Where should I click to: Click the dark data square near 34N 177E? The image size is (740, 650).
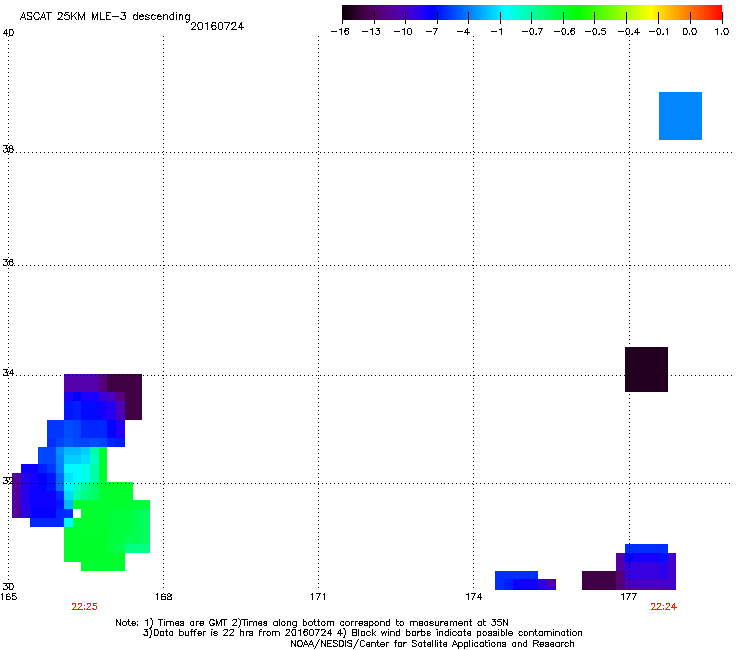coord(646,369)
